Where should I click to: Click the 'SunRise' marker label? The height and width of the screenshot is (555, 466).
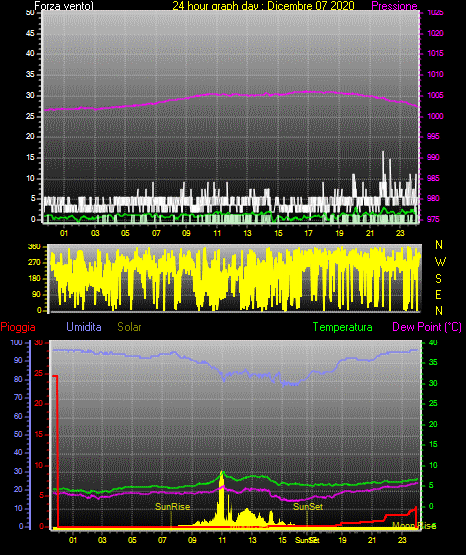pyautogui.click(x=173, y=507)
